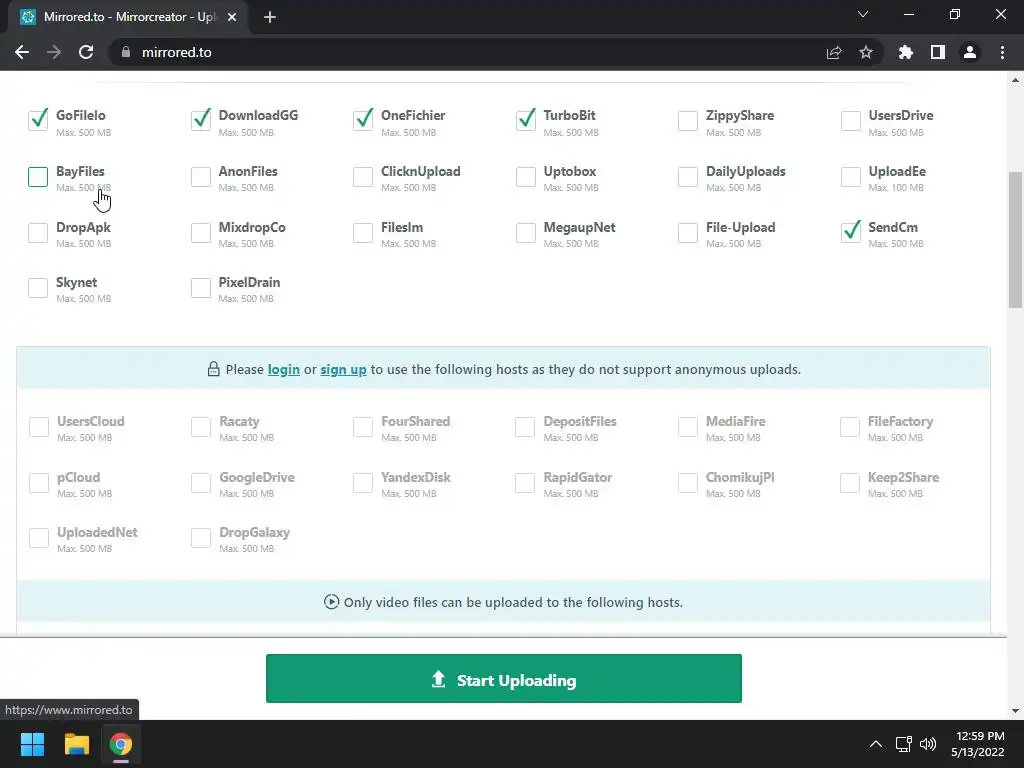Click the disabled DropGalaxy checkbox

click(x=200, y=537)
